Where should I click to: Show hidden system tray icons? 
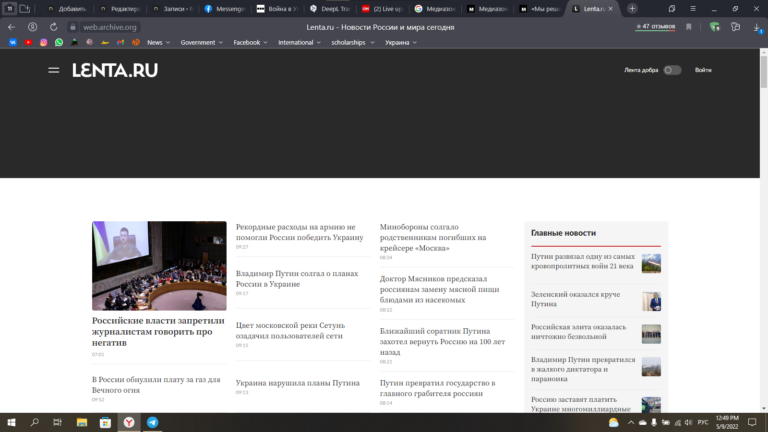coord(631,422)
